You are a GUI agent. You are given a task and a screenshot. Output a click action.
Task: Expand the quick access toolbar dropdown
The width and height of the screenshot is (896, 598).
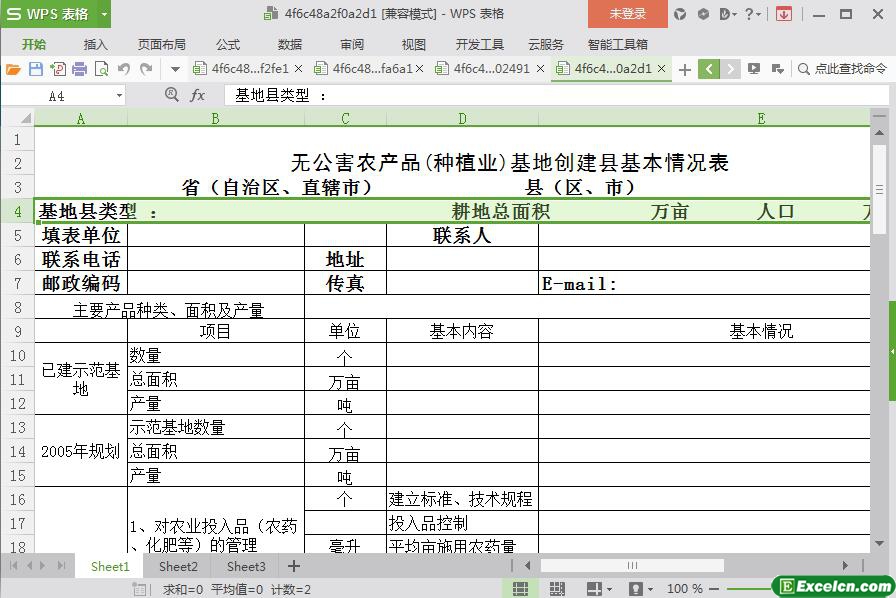pos(175,70)
